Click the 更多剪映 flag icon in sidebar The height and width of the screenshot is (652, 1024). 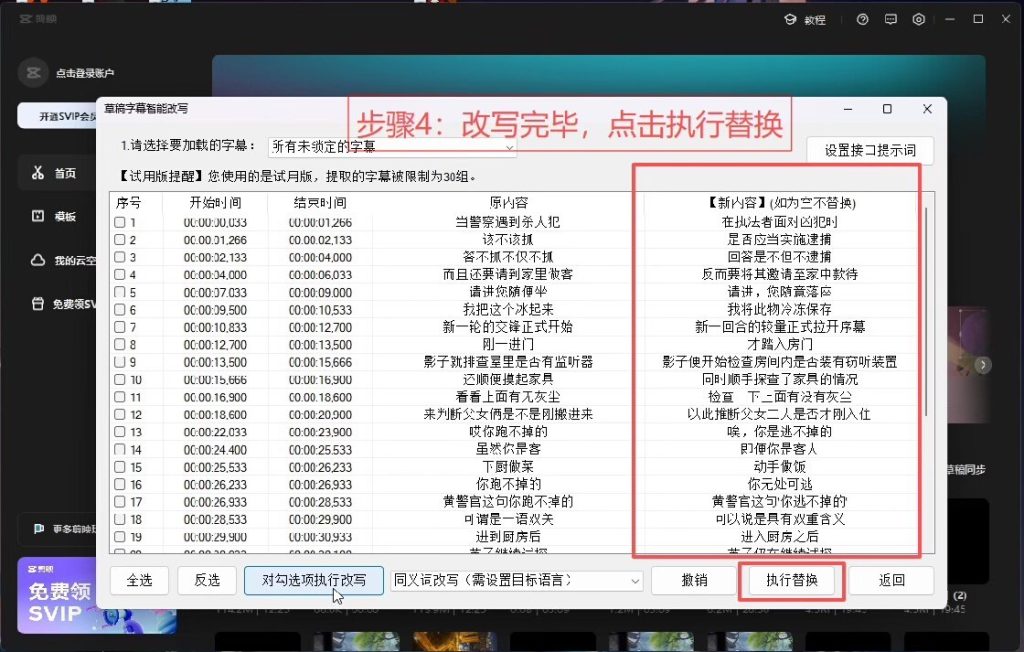(39, 529)
